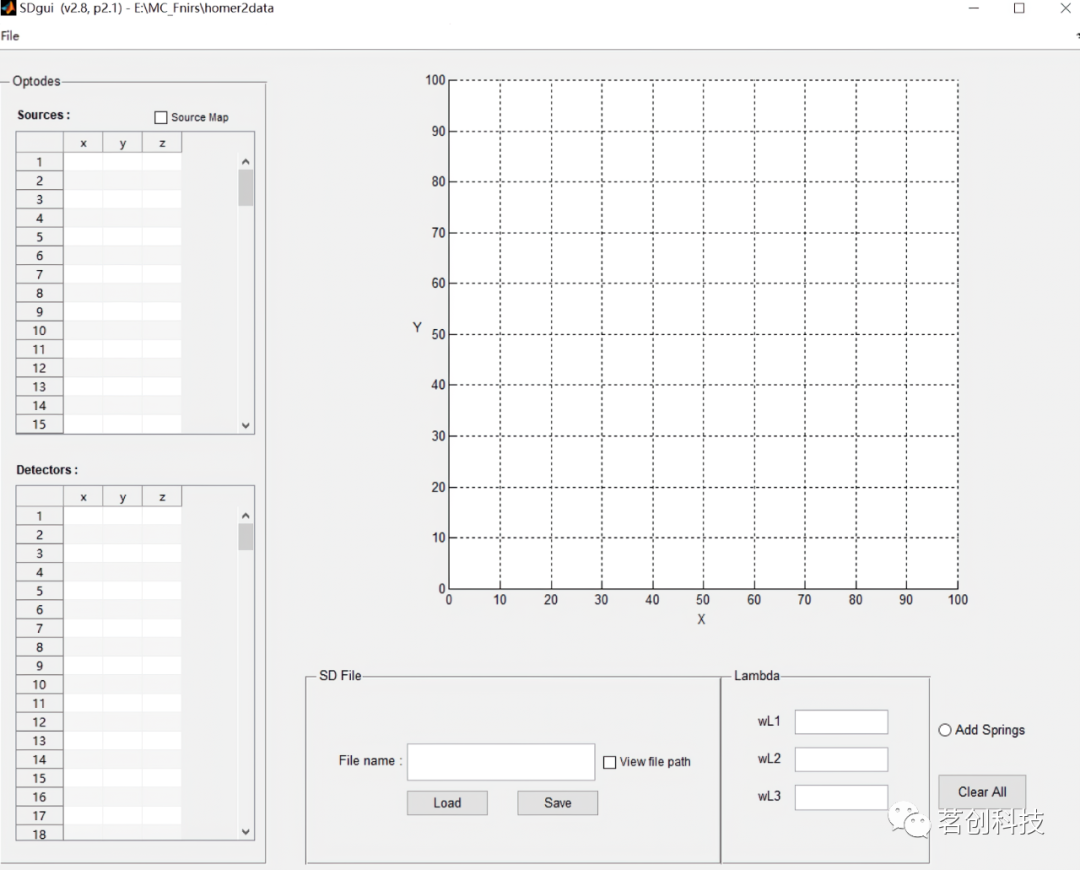1080x870 pixels.
Task: Click Sources row 3 y cell
Action: [123, 199]
